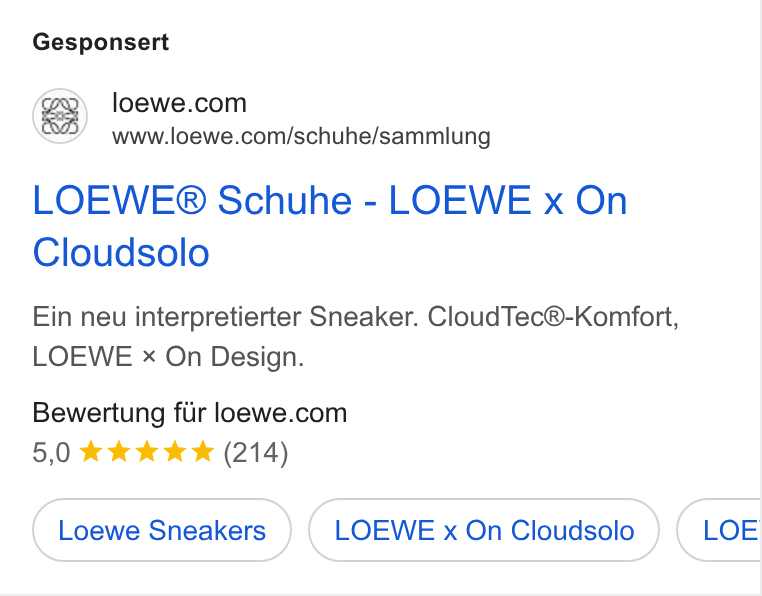Click the 5,0 rating score

point(52,453)
